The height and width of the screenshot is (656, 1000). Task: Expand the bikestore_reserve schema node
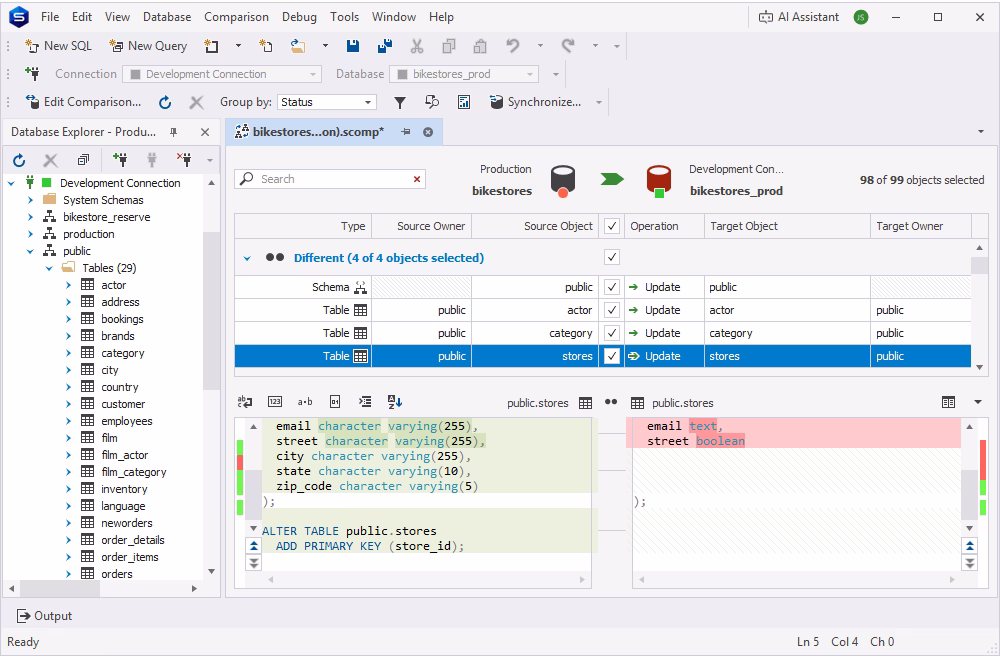[30, 217]
